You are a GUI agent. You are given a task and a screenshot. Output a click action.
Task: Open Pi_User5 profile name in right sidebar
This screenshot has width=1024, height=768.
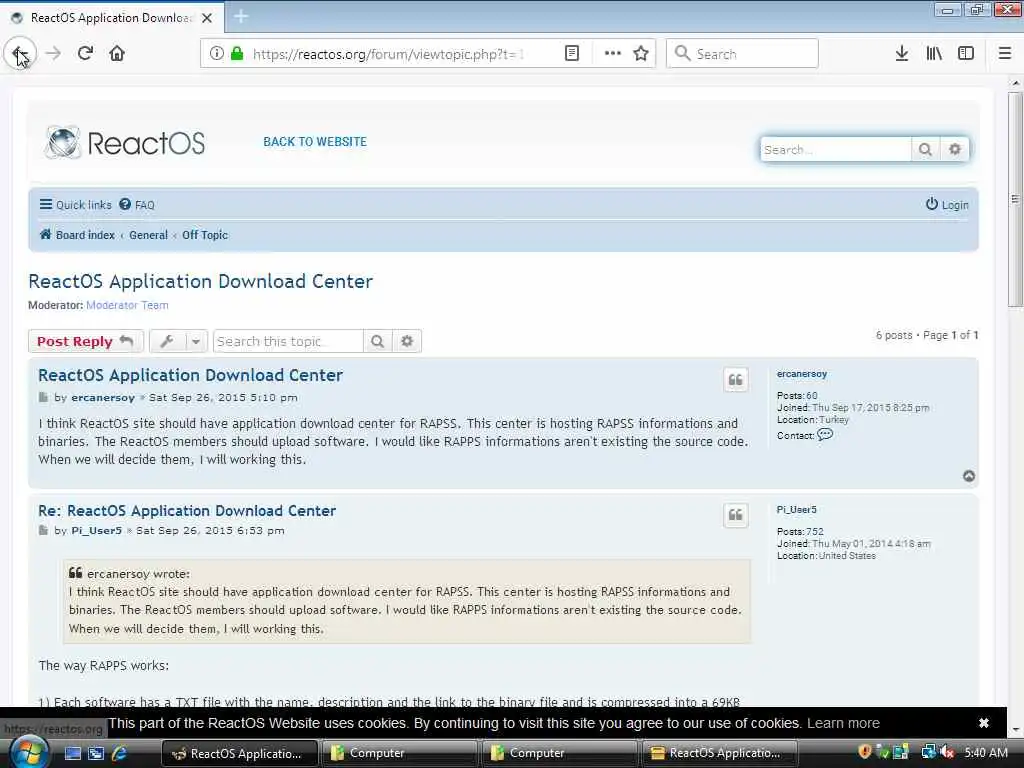(x=796, y=509)
